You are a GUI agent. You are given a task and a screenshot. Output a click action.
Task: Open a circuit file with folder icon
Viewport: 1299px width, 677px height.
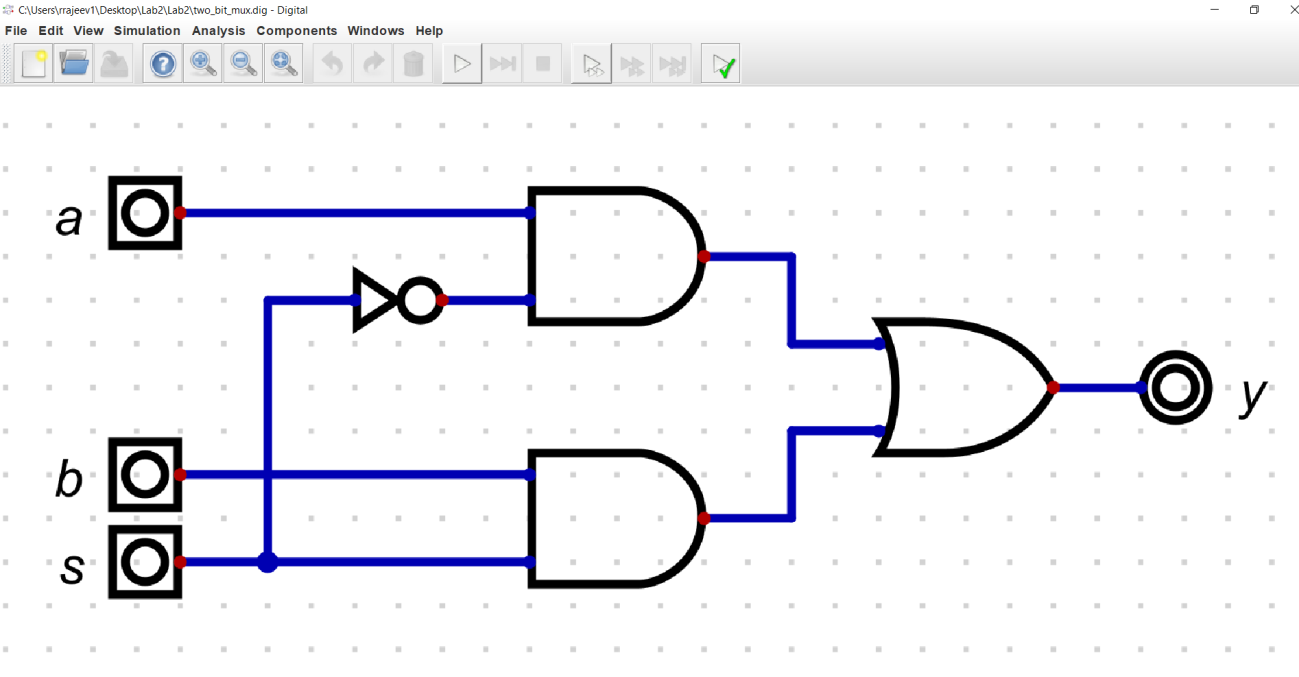73,65
